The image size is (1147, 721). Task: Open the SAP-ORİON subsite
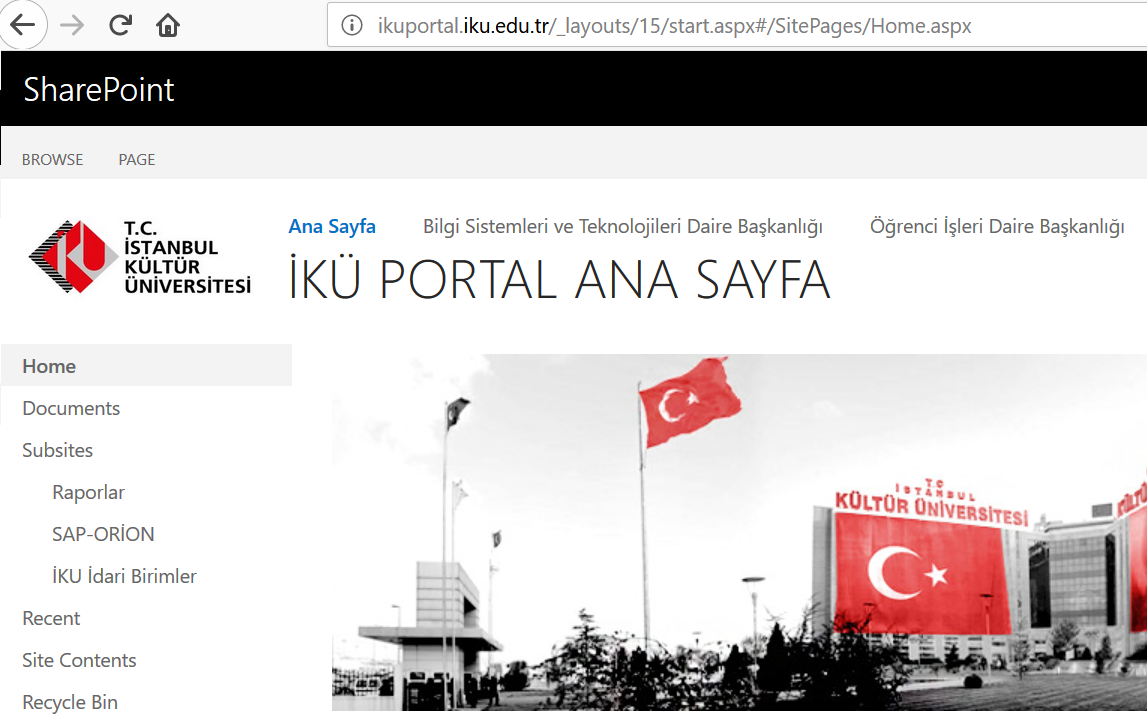pyautogui.click(x=103, y=534)
